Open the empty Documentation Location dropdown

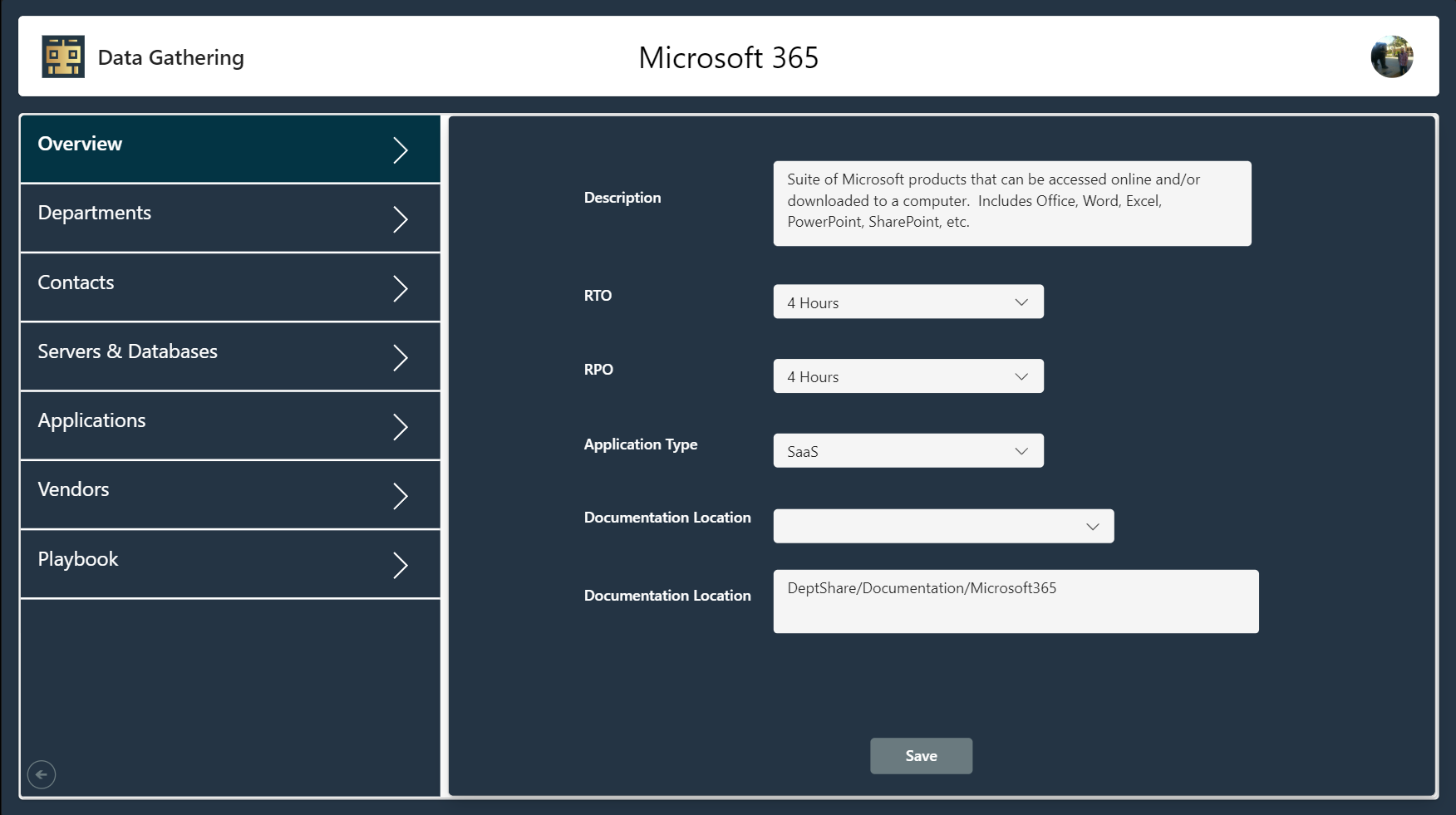[x=943, y=526]
